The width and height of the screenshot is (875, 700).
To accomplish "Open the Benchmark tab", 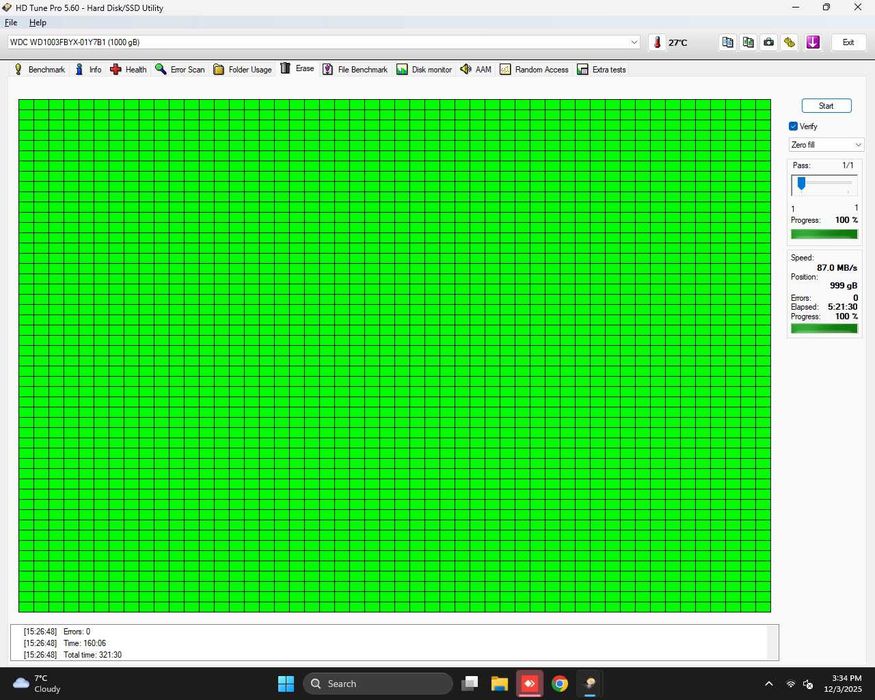I will pos(40,69).
